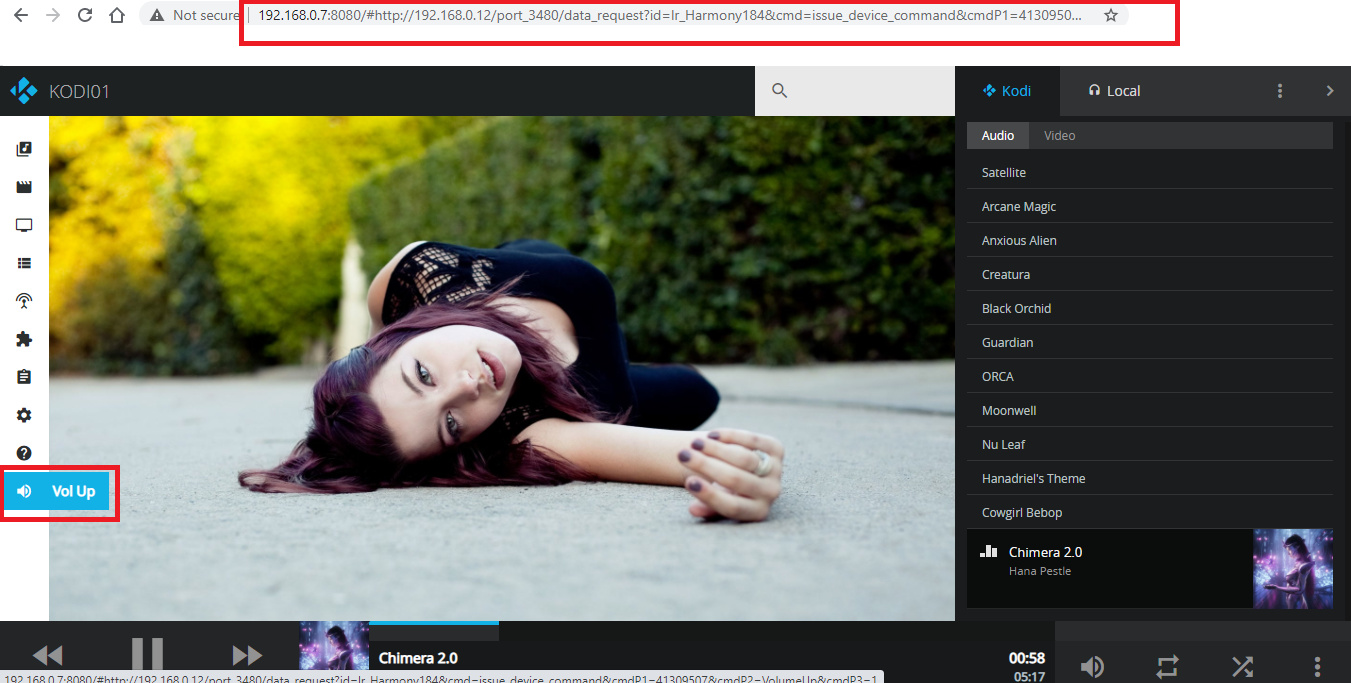Play Black Orchid from the playlist

[x=1150, y=309]
